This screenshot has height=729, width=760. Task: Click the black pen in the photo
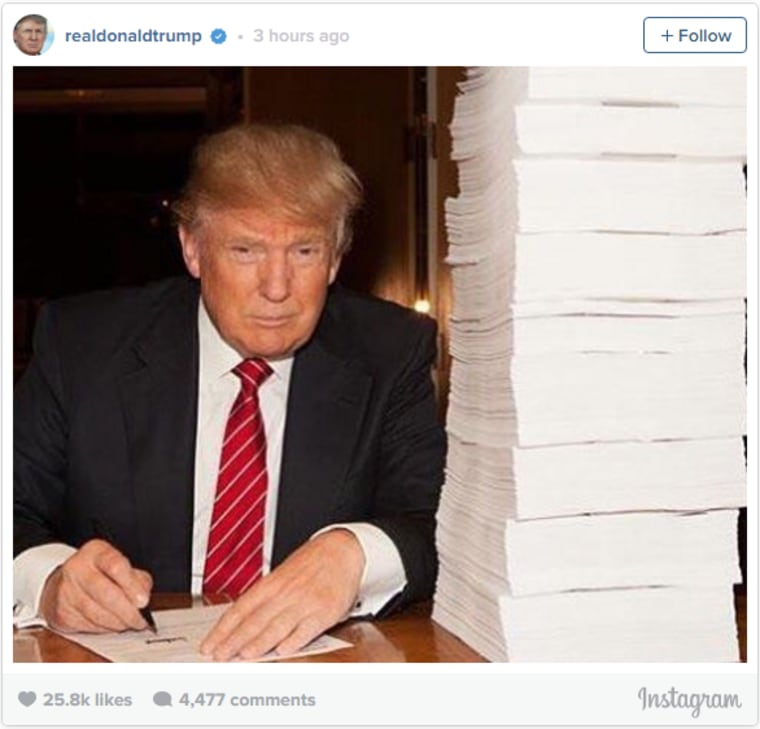coord(148,619)
